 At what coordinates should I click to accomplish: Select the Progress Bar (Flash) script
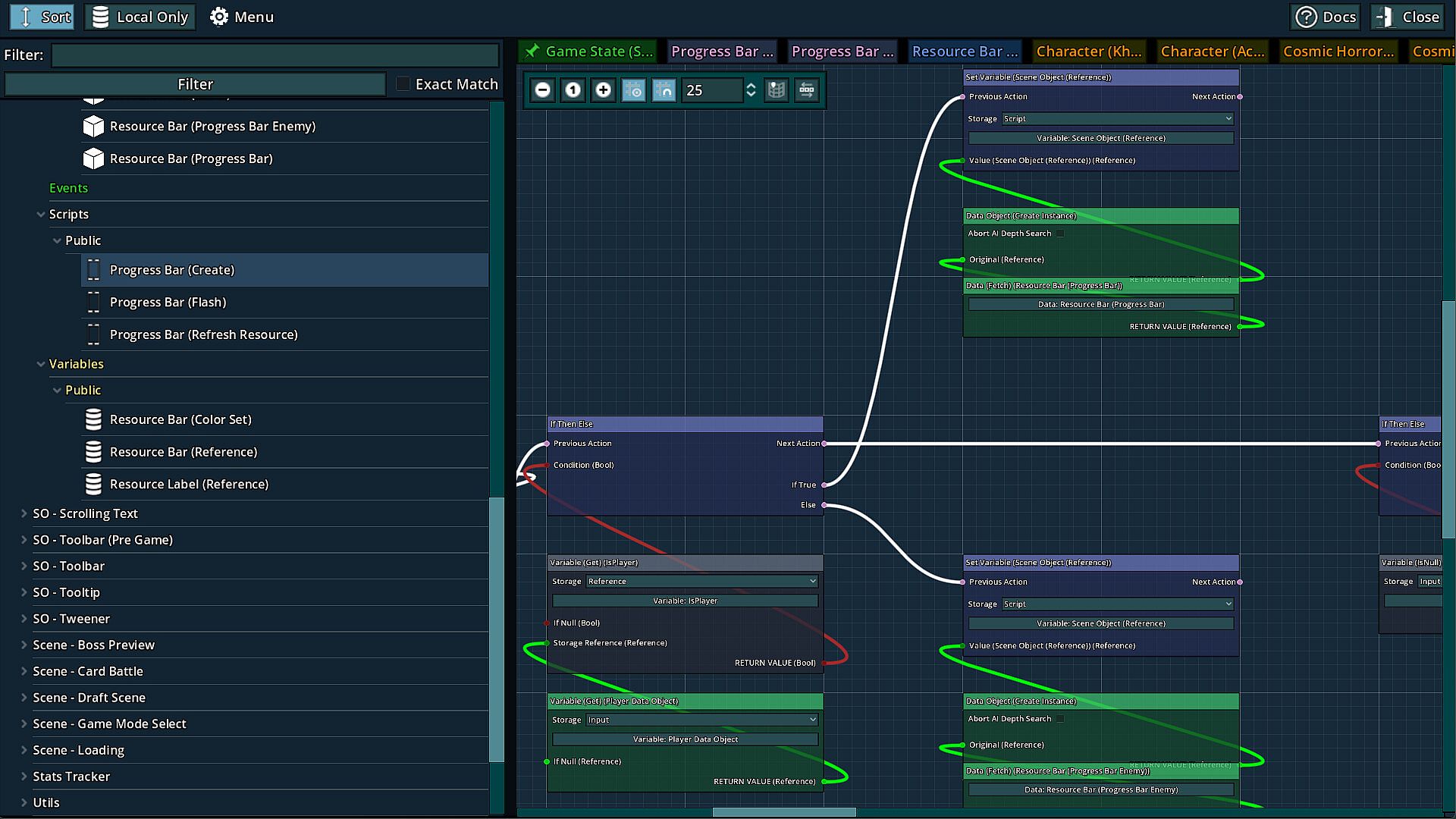pyautogui.click(x=168, y=302)
